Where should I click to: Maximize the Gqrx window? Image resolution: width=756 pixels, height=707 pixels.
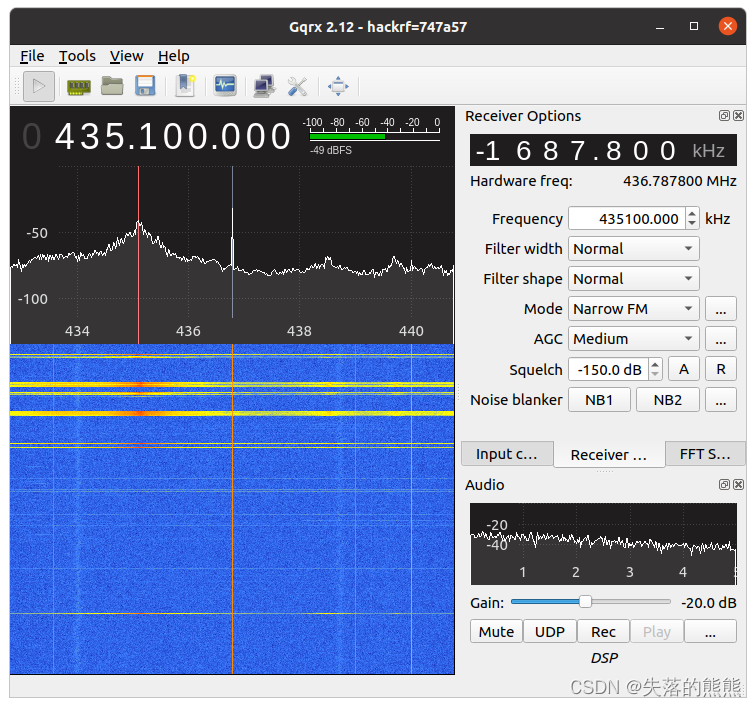pyautogui.click(x=694, y=26)
